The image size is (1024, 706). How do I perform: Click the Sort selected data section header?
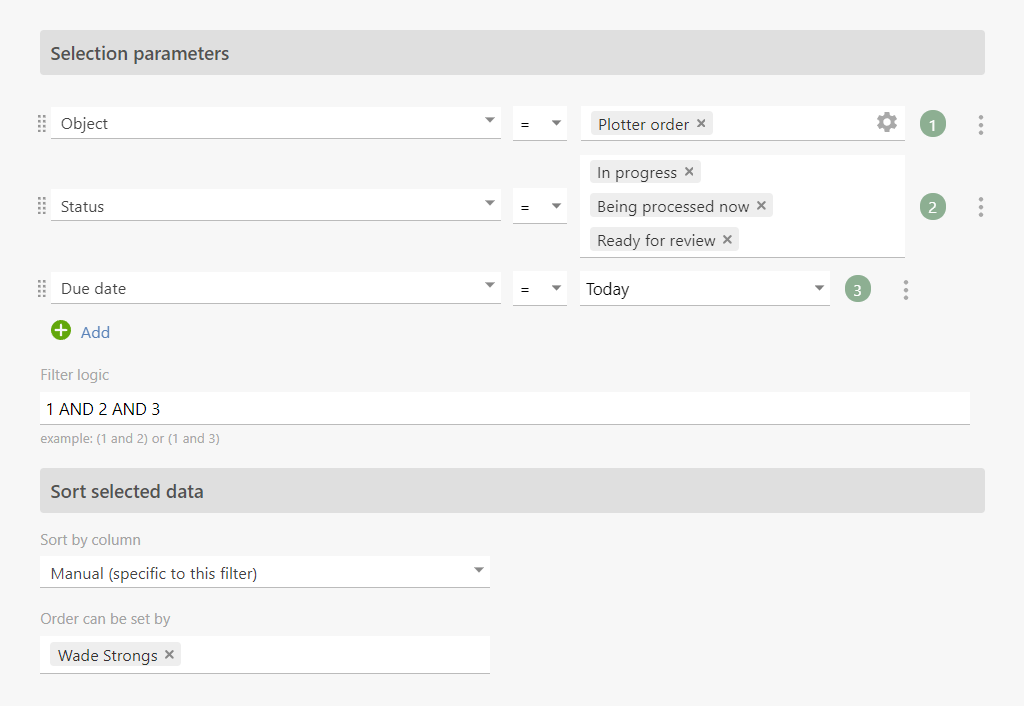pyautogui.click(x=512, y=490)
